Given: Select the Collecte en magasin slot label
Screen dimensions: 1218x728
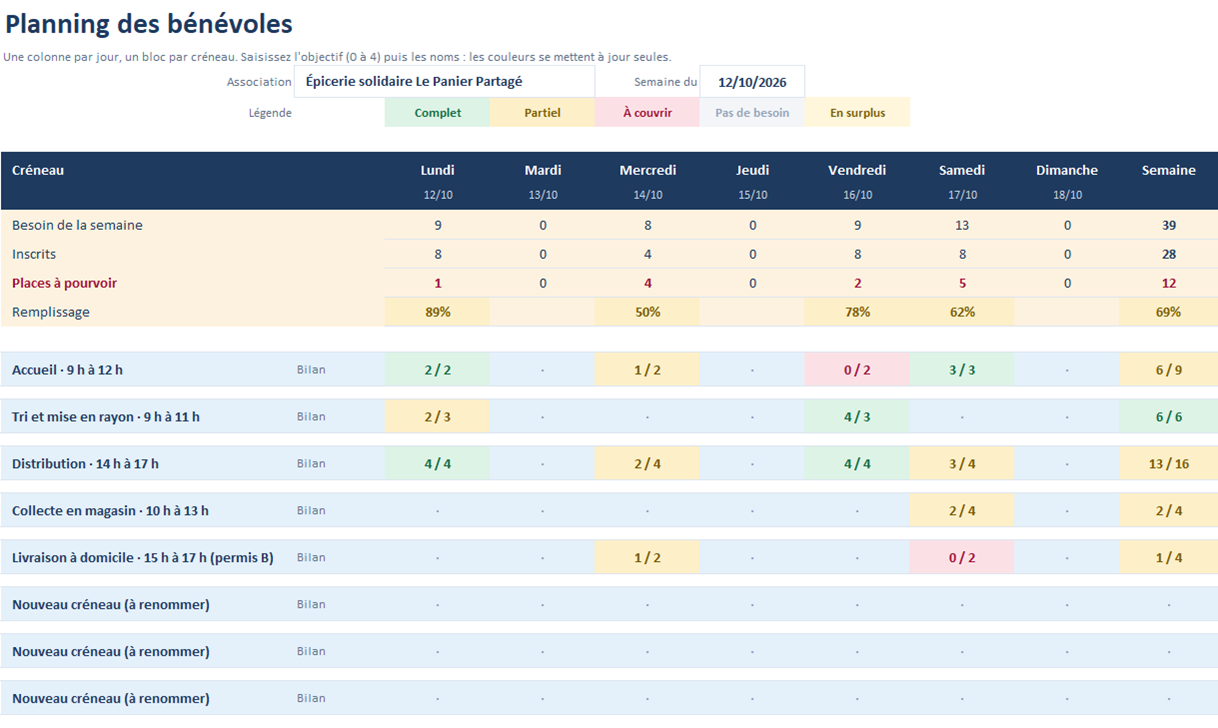Looking at the screenshot, I should (110, 511).
